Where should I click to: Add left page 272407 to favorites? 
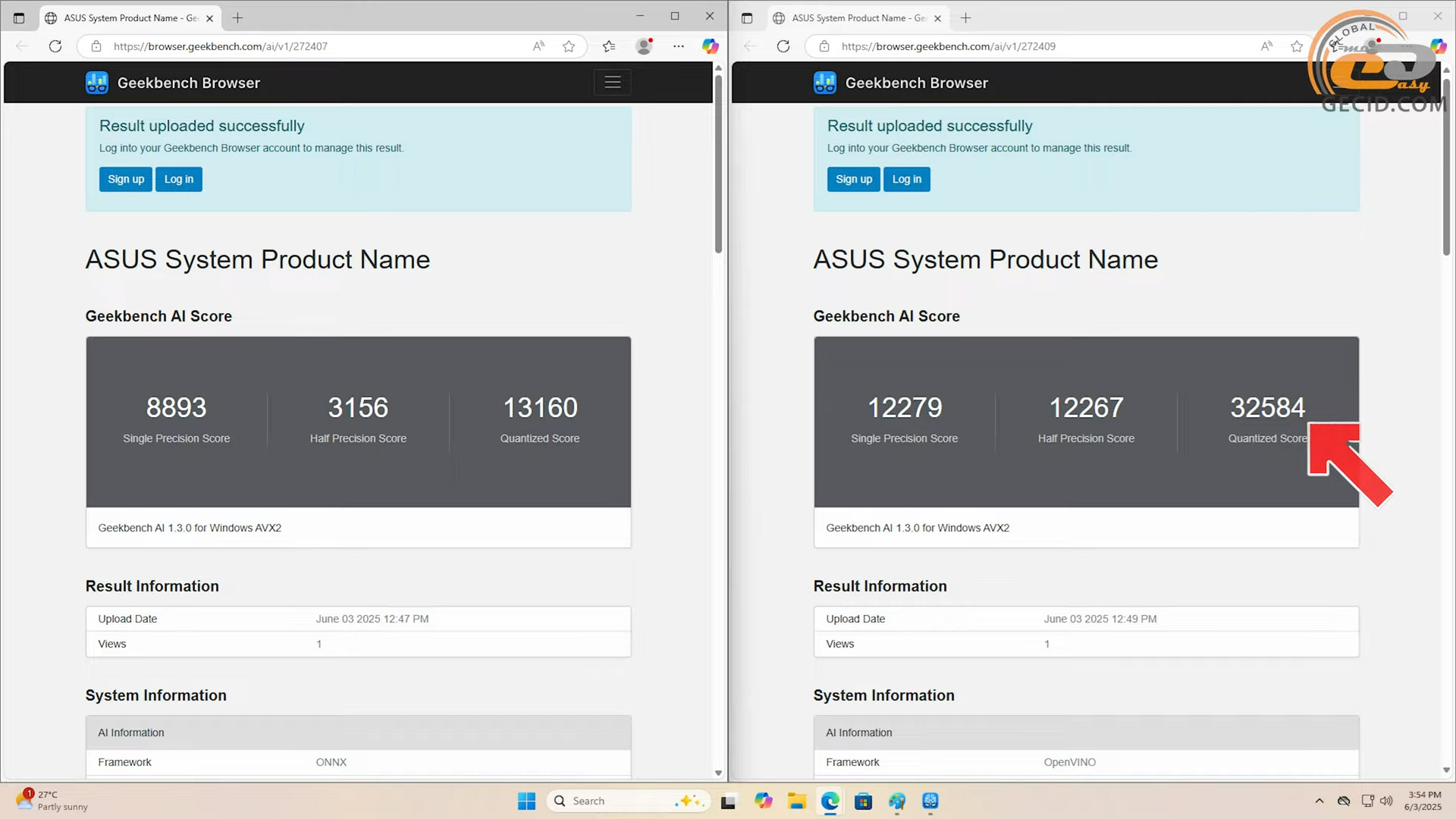tap(569, 46)
